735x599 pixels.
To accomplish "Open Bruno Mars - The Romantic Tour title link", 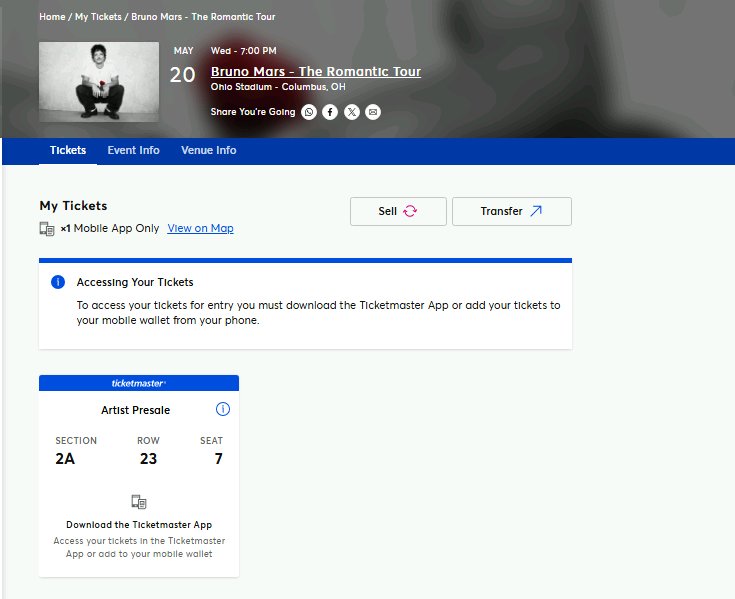I will click(x=315, y=72).
